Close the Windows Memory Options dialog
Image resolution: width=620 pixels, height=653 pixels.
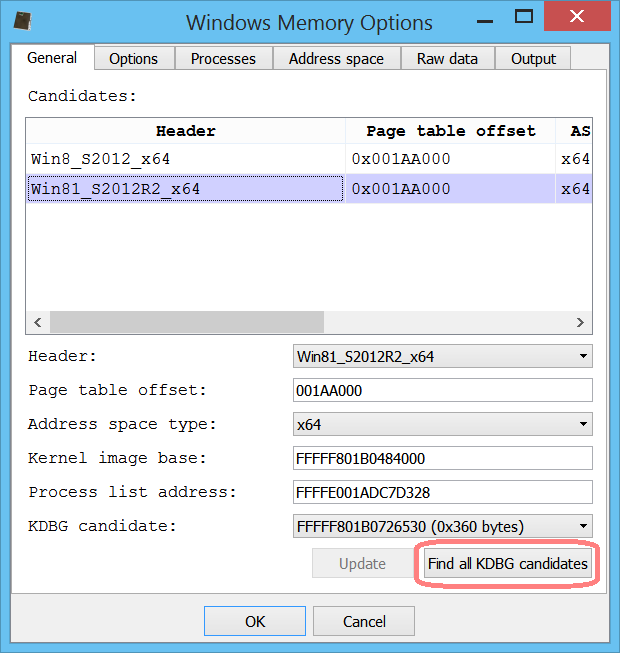[x=577, y=16]
